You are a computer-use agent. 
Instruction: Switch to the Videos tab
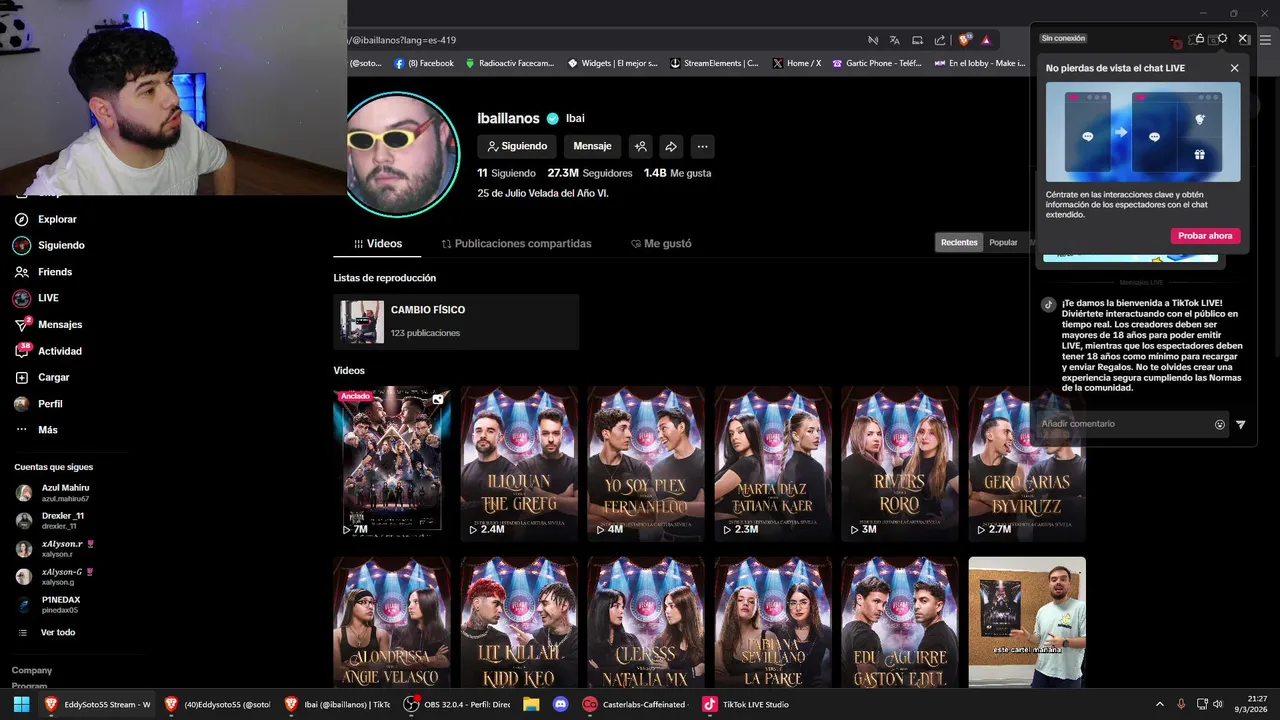pos(378,244)
